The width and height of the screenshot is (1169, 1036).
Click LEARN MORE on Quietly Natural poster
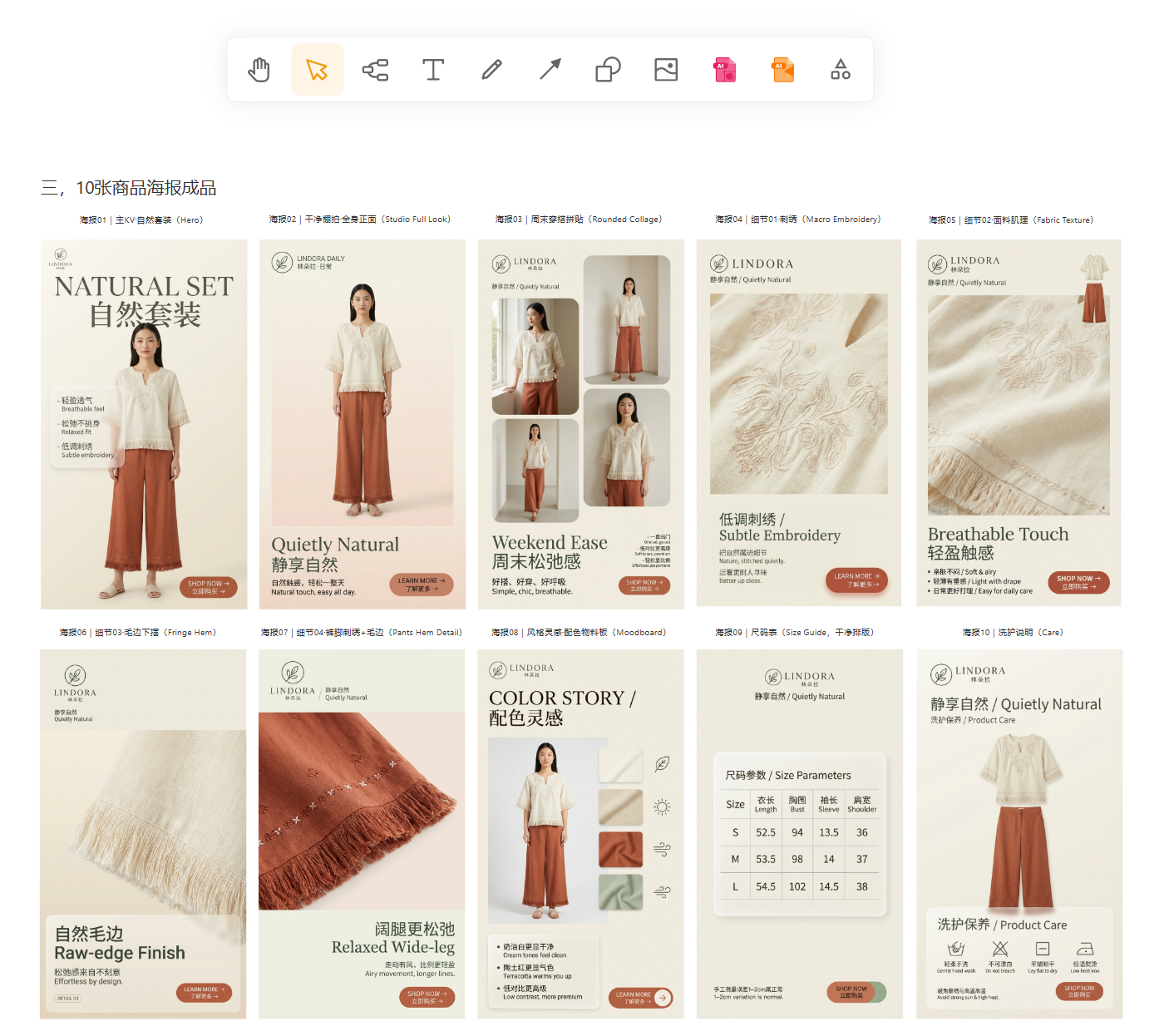(422, 585)
